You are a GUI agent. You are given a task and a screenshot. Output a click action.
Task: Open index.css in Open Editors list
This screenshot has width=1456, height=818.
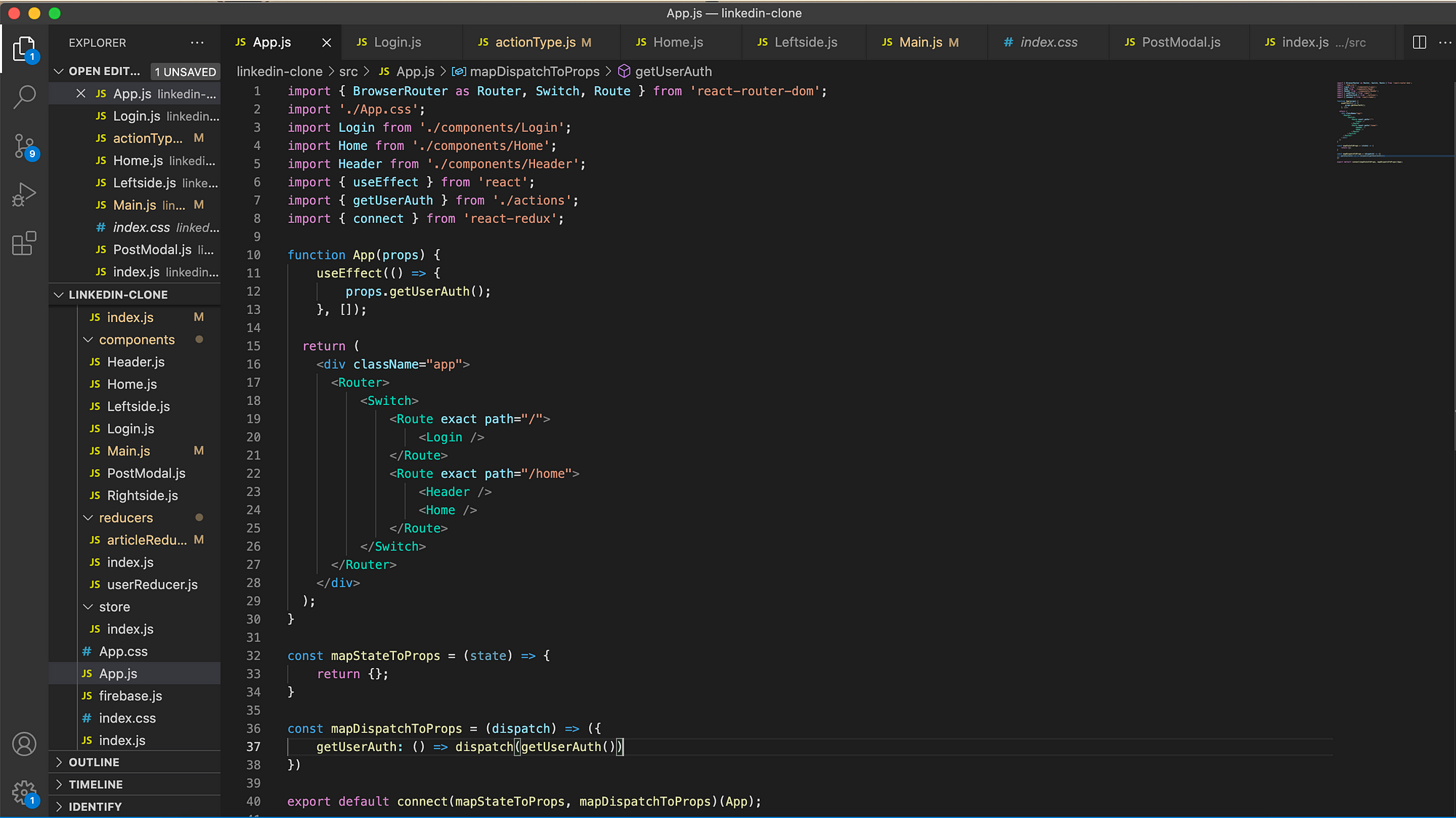(x=135, y=227)
